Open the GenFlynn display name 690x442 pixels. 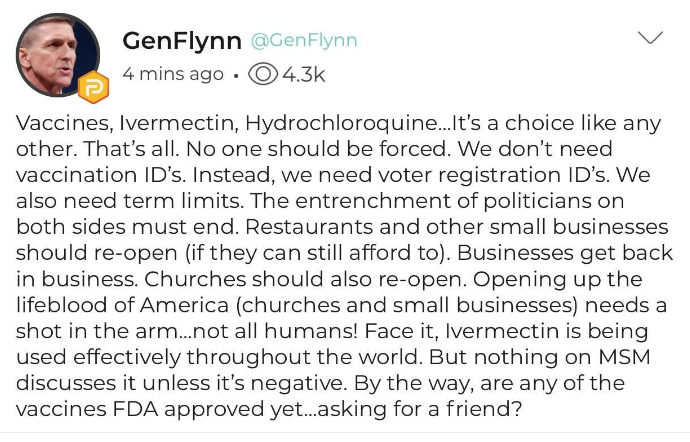[x=181, y=41]
